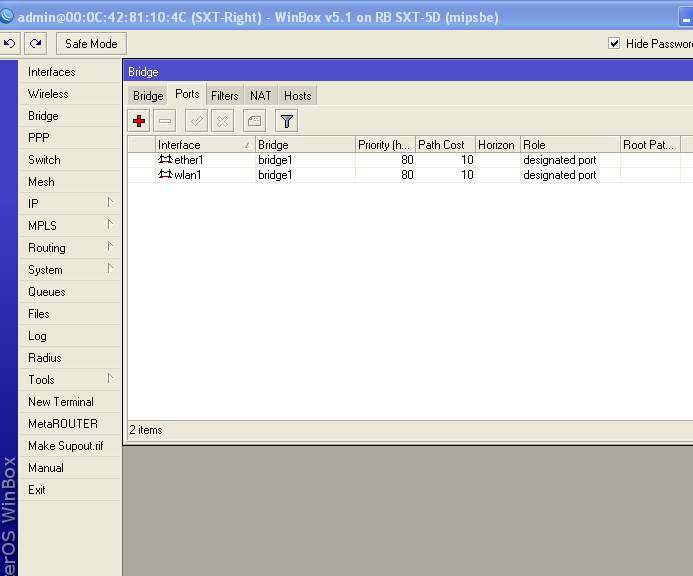Open the Wireless menu item
This screenshot has height=576, width=693.
[x=70, y=94]
